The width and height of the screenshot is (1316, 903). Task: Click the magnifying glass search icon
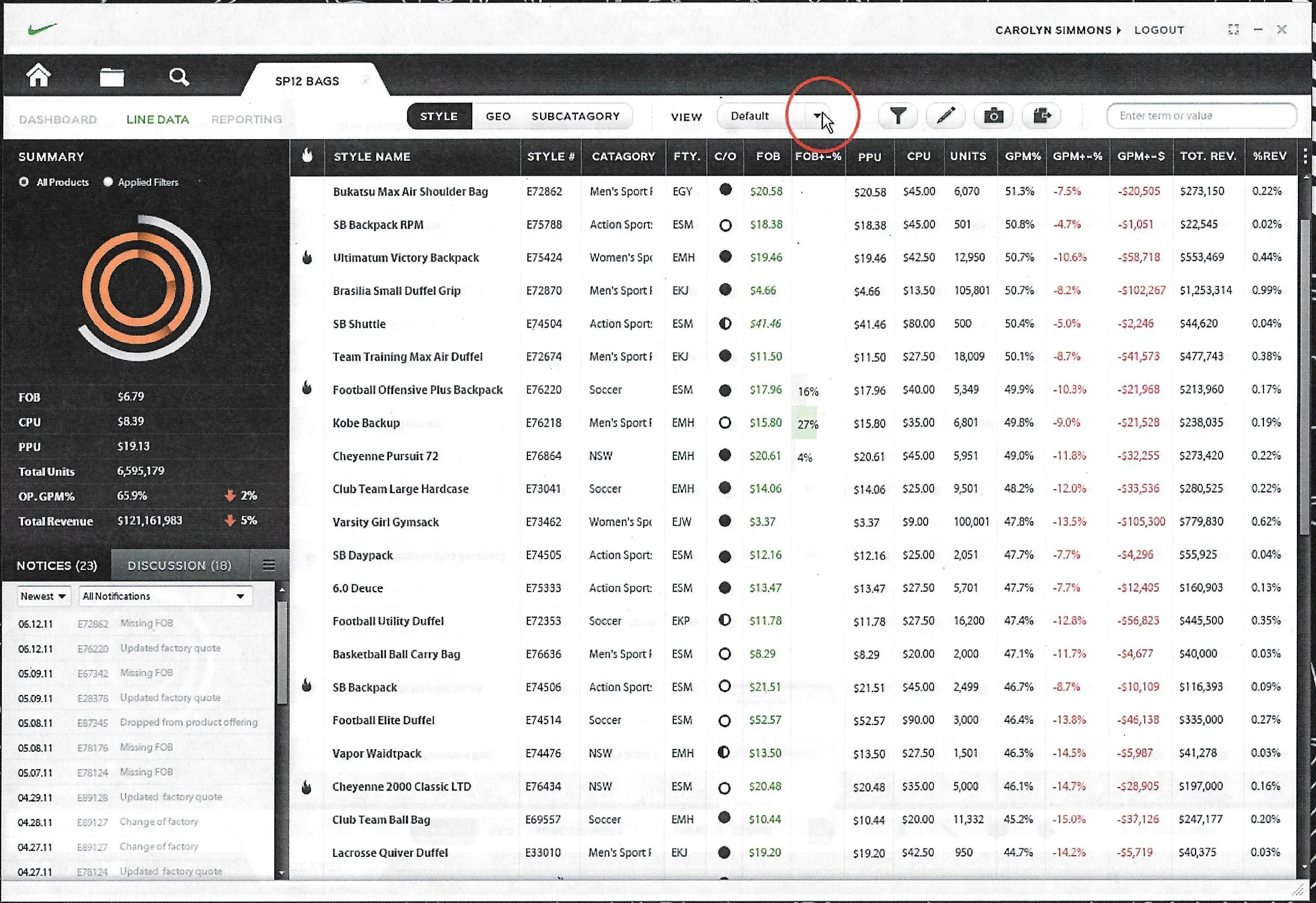(x=179, y=77)
